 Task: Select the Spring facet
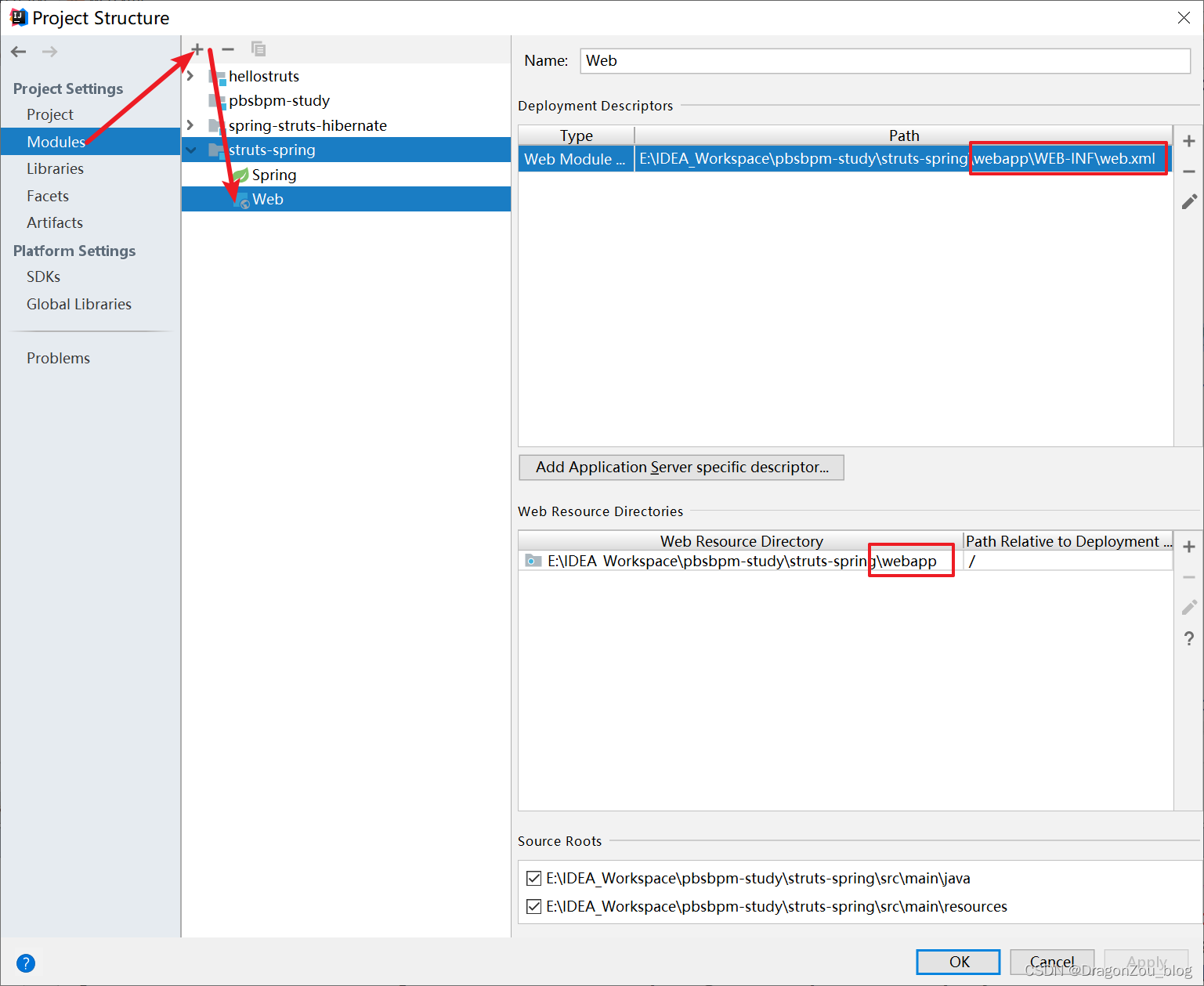(x=346, y=175)
